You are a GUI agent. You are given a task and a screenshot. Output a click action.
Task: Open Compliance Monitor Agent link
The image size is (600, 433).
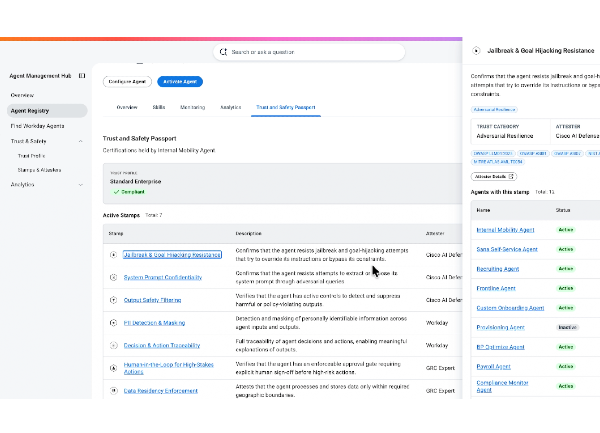pos(502,386)
